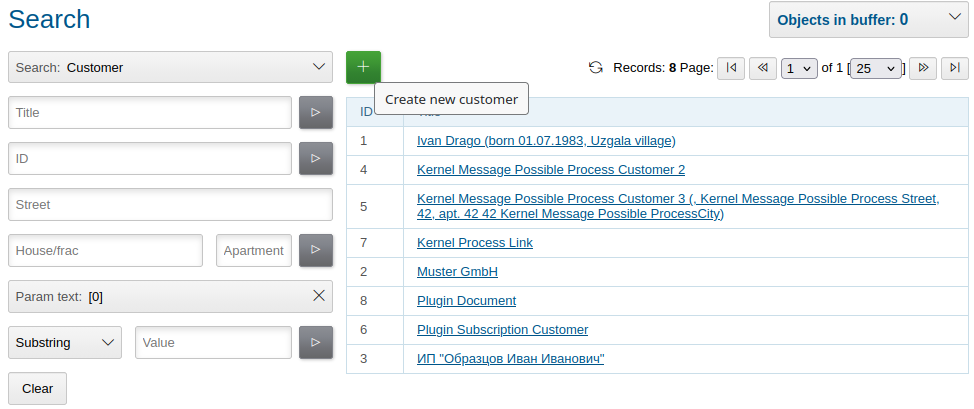974x409 pixels.
Task: Click the Clear button
Action: click(37, 388)
